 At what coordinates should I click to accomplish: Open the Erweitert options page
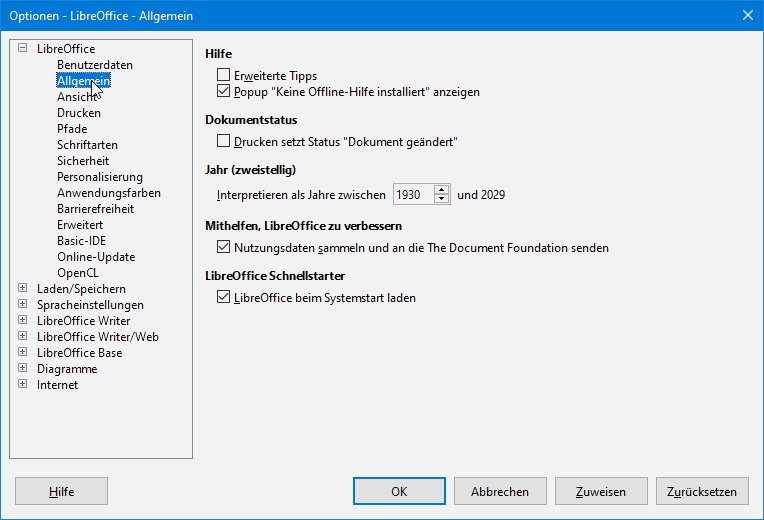pos(80,225)
